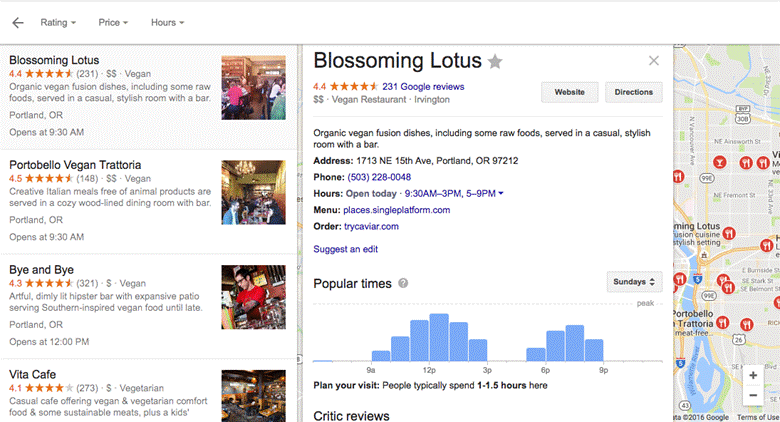
Task: Click the Suggest an edit link
Action: click(x=345, y=249)
